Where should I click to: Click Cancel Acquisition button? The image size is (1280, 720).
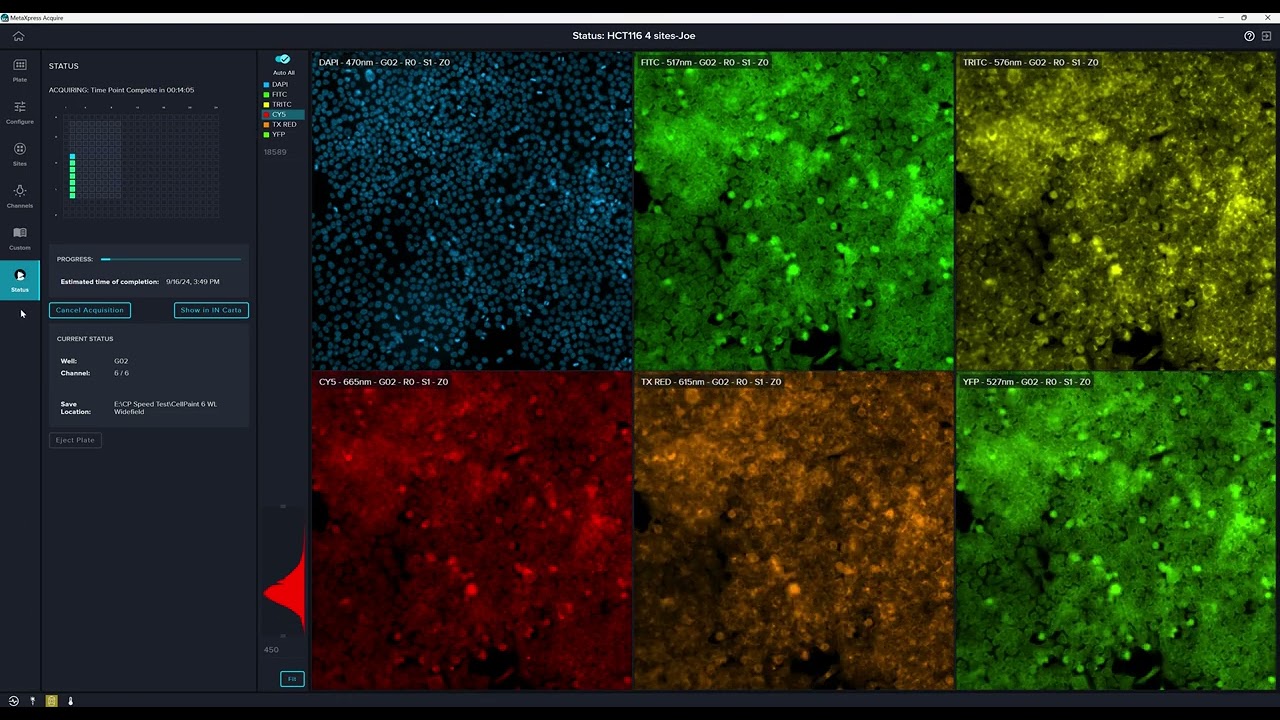pyautogui.click(x=90, y=310)
